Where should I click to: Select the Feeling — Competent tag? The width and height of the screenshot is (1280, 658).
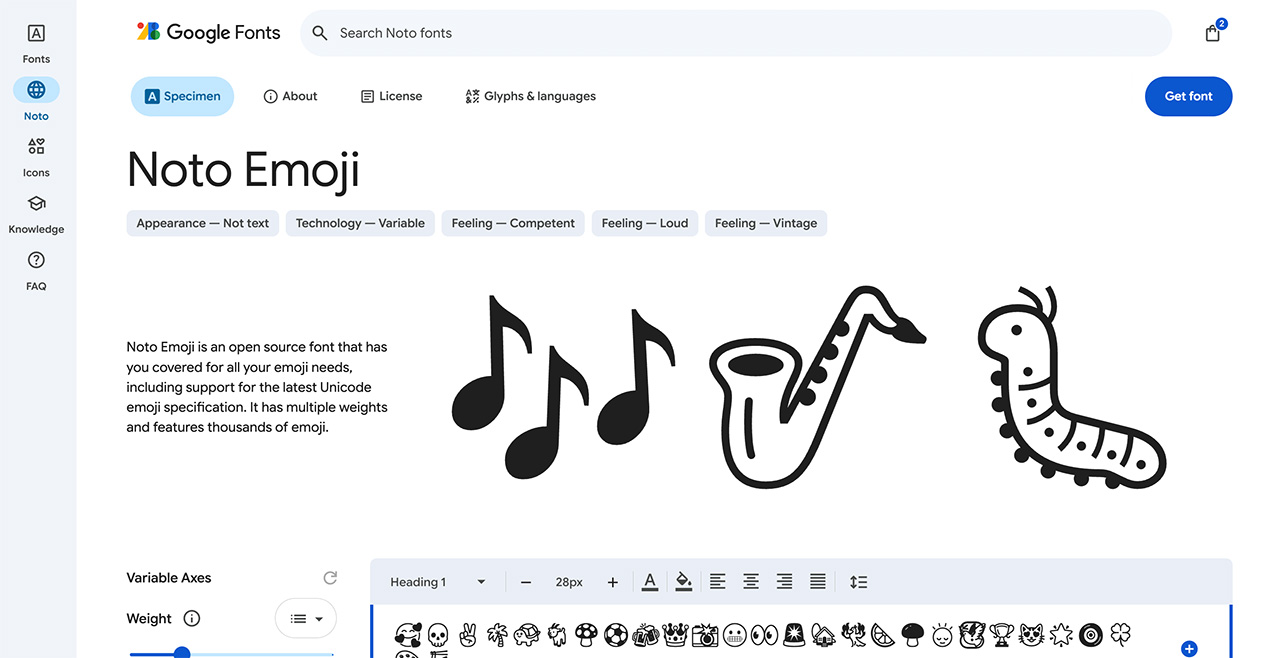tap(513, 223)
